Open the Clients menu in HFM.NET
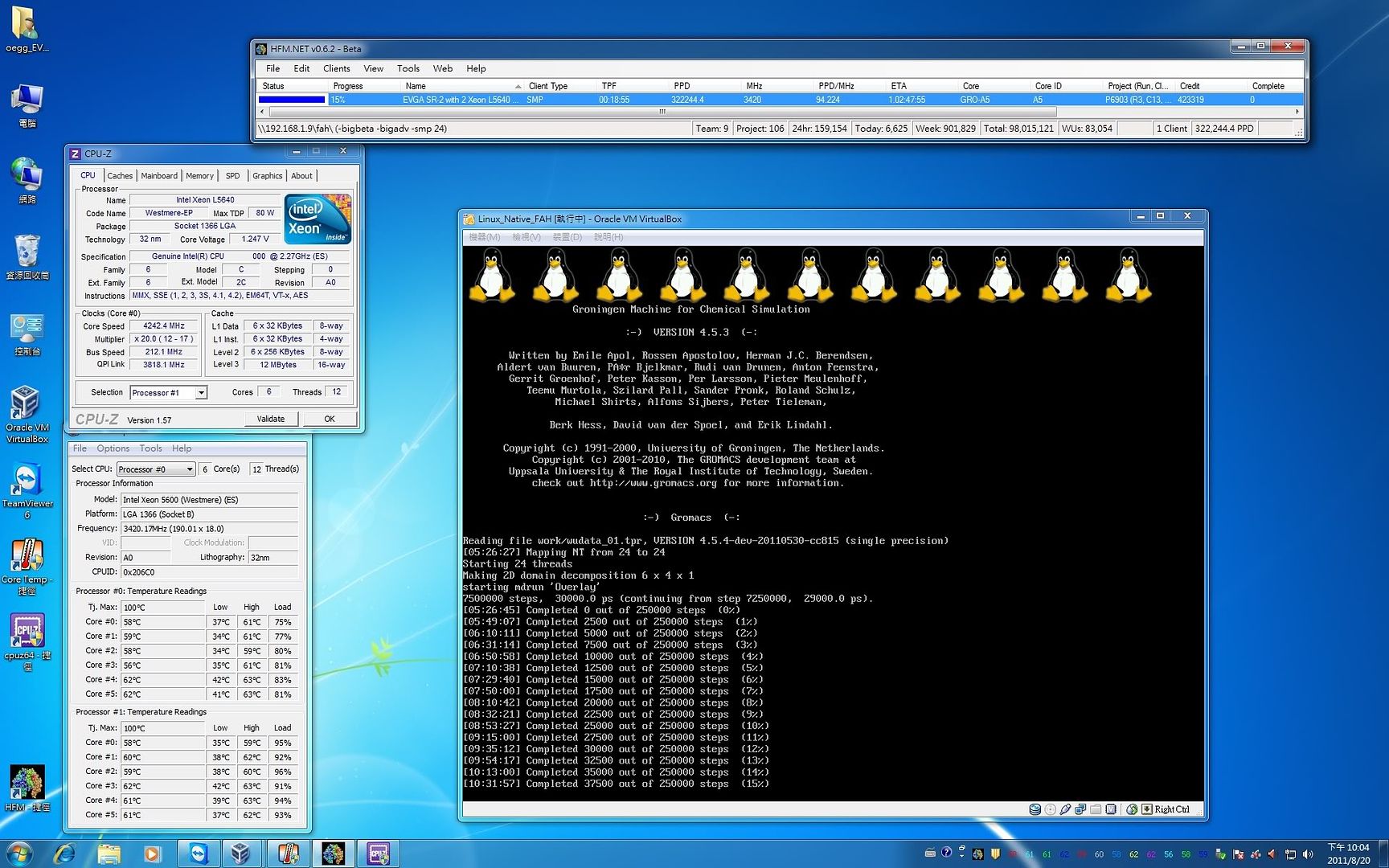This screenshot has width=1389, height=868. tap(337, 68)
